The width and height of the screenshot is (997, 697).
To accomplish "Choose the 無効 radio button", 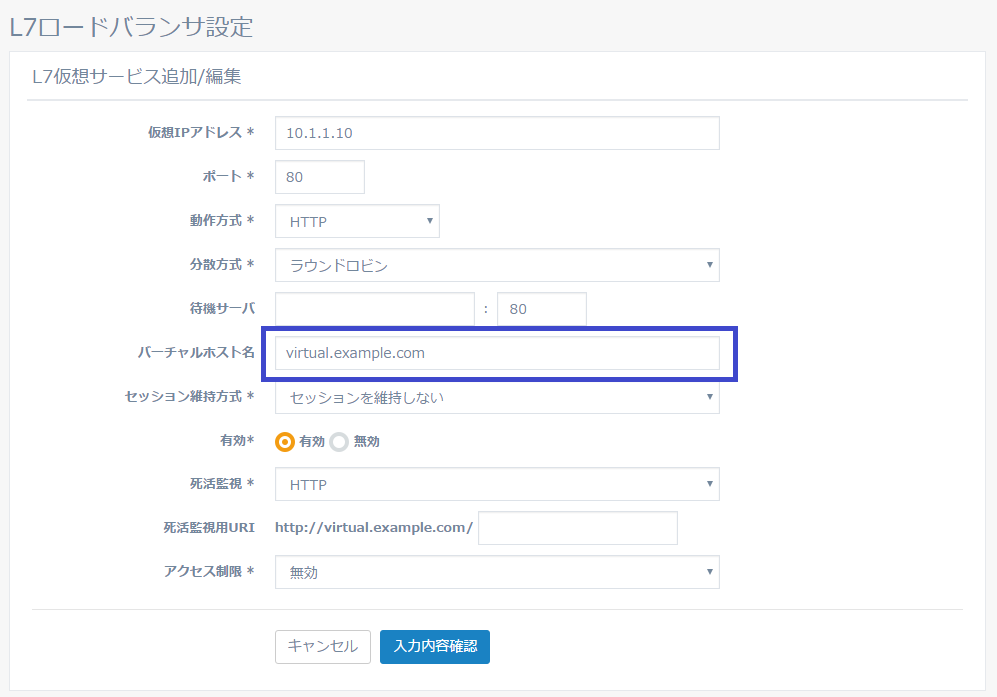I will pyautogui.click(x=339, y=441).
